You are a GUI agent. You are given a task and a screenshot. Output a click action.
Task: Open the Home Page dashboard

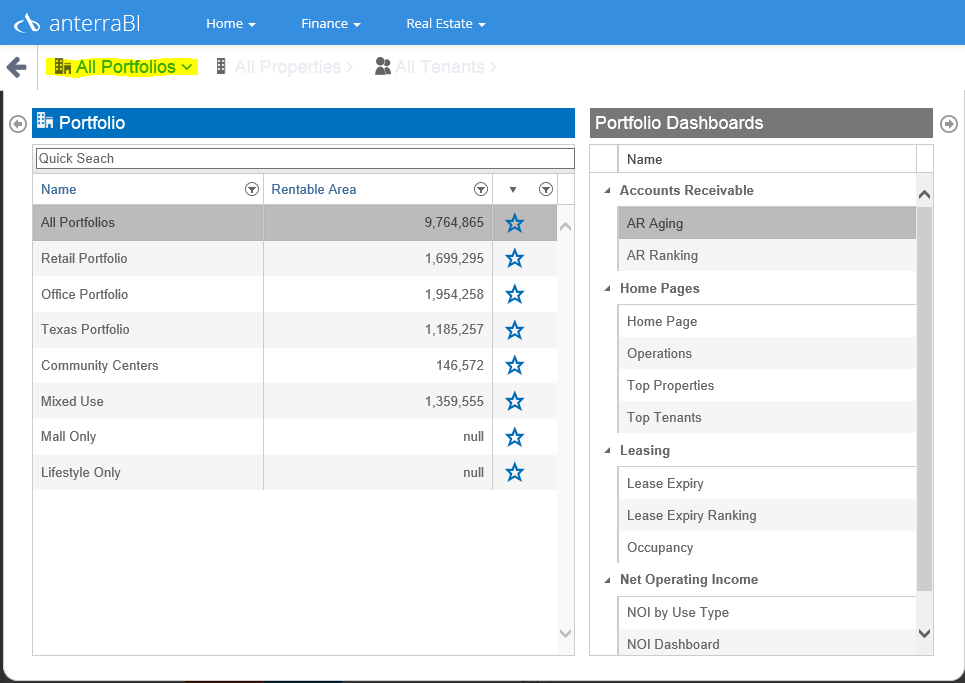point(767,321)
